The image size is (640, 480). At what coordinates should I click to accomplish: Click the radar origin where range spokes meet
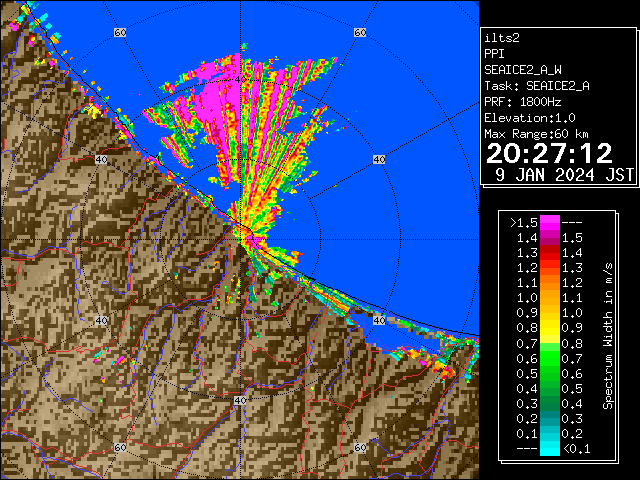click(x=241, y=240)
